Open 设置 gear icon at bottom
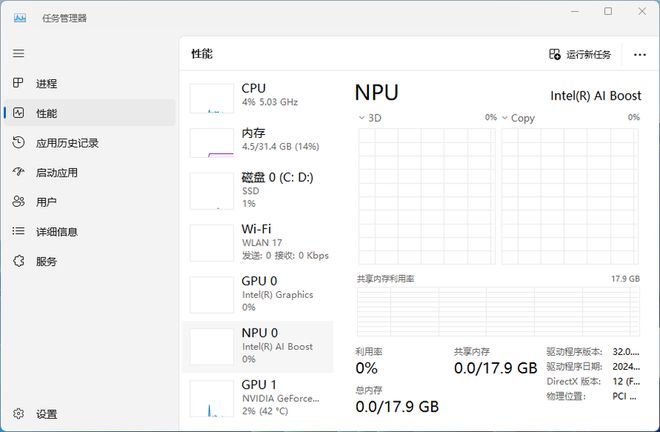This screenshot has width=660, height=432. 18,414
